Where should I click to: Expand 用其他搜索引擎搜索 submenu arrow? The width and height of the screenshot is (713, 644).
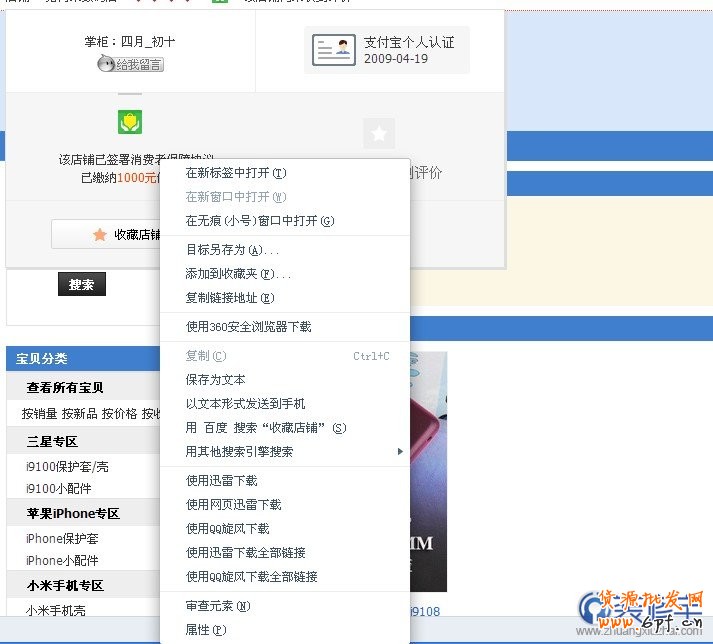click(x=400, y=452)
